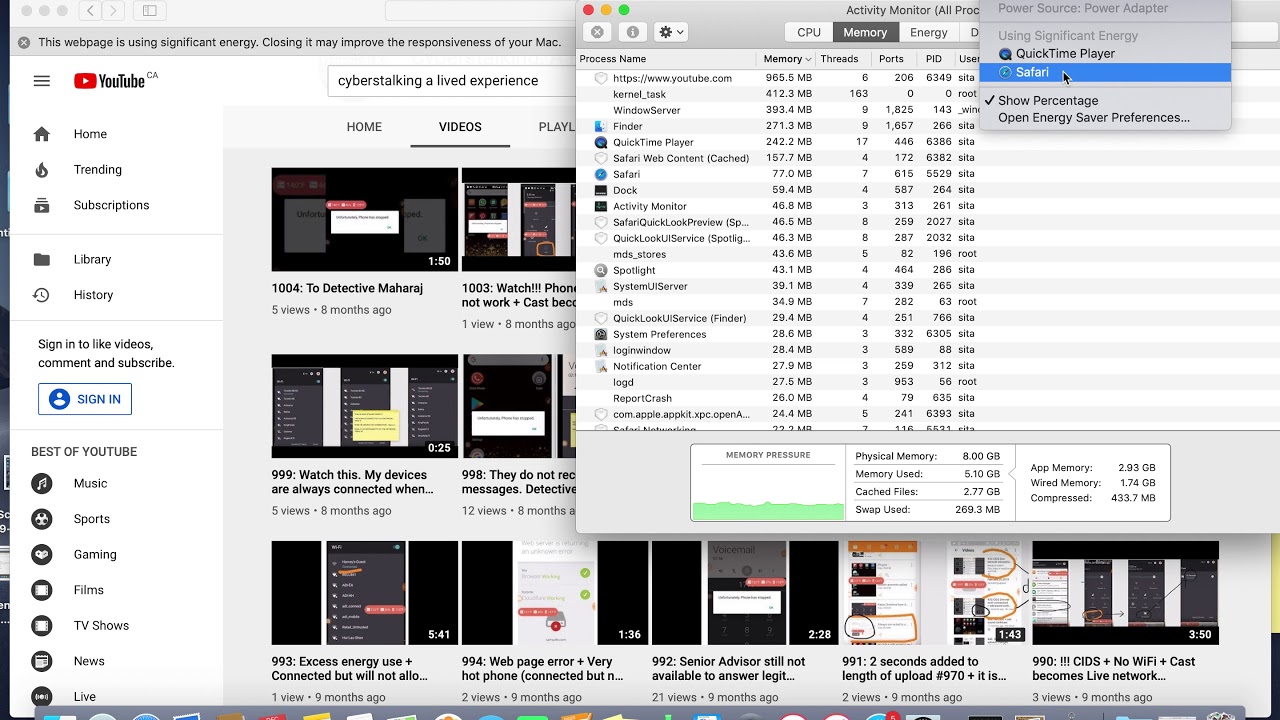
Task: Click Safari forward navigation button
Action: pyautogui.click(x=115, y=11)
